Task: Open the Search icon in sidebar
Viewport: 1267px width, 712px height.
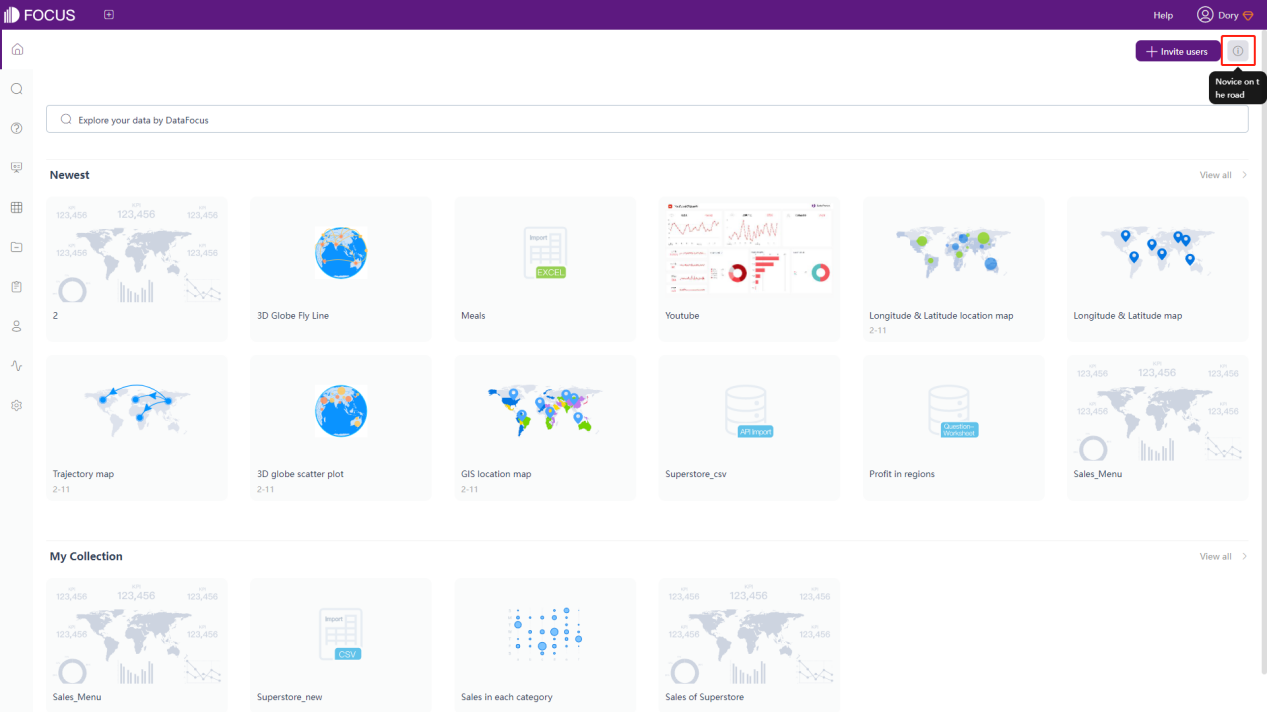Action: pos(16,88)
